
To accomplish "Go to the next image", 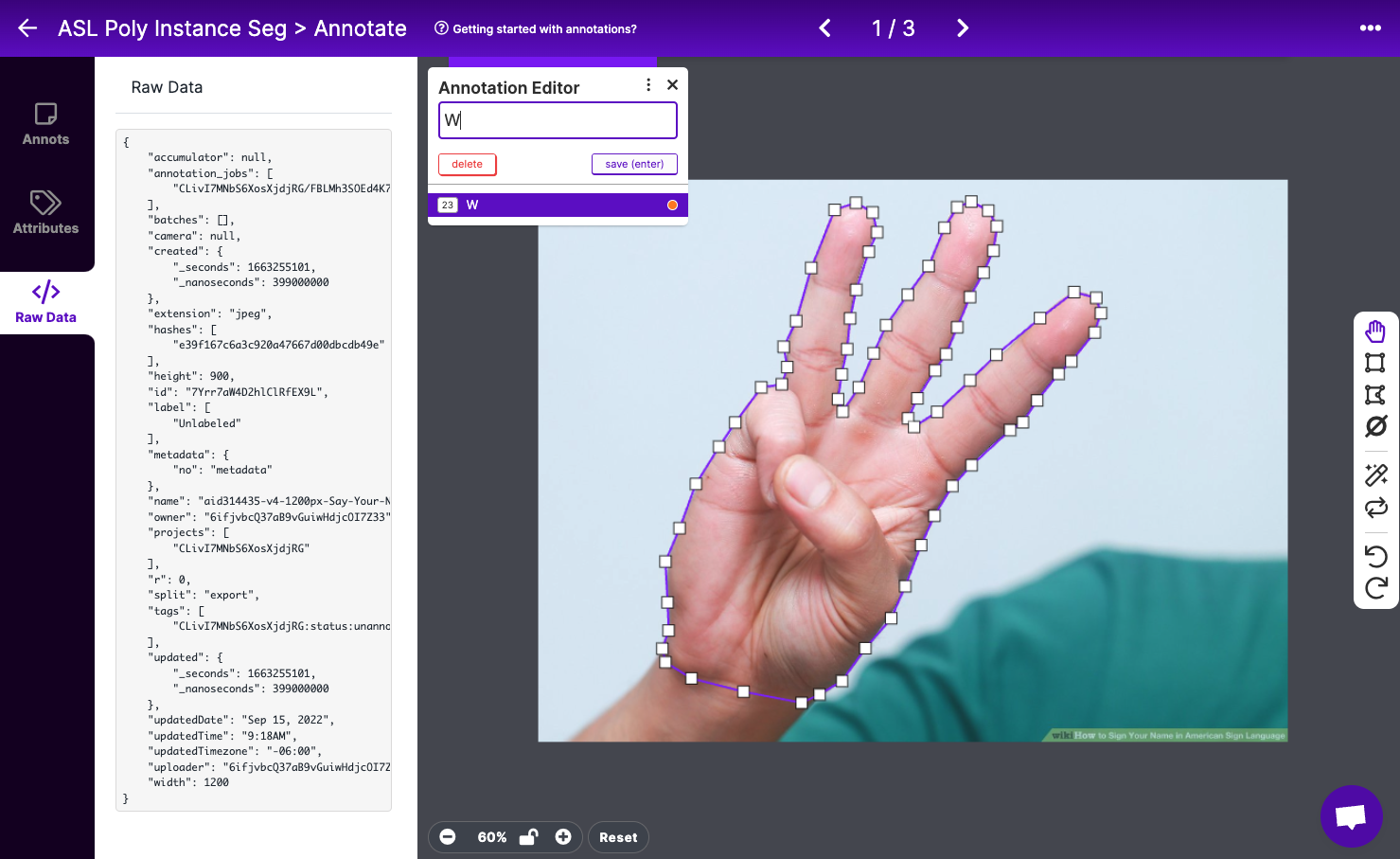I will coord(963,28).
